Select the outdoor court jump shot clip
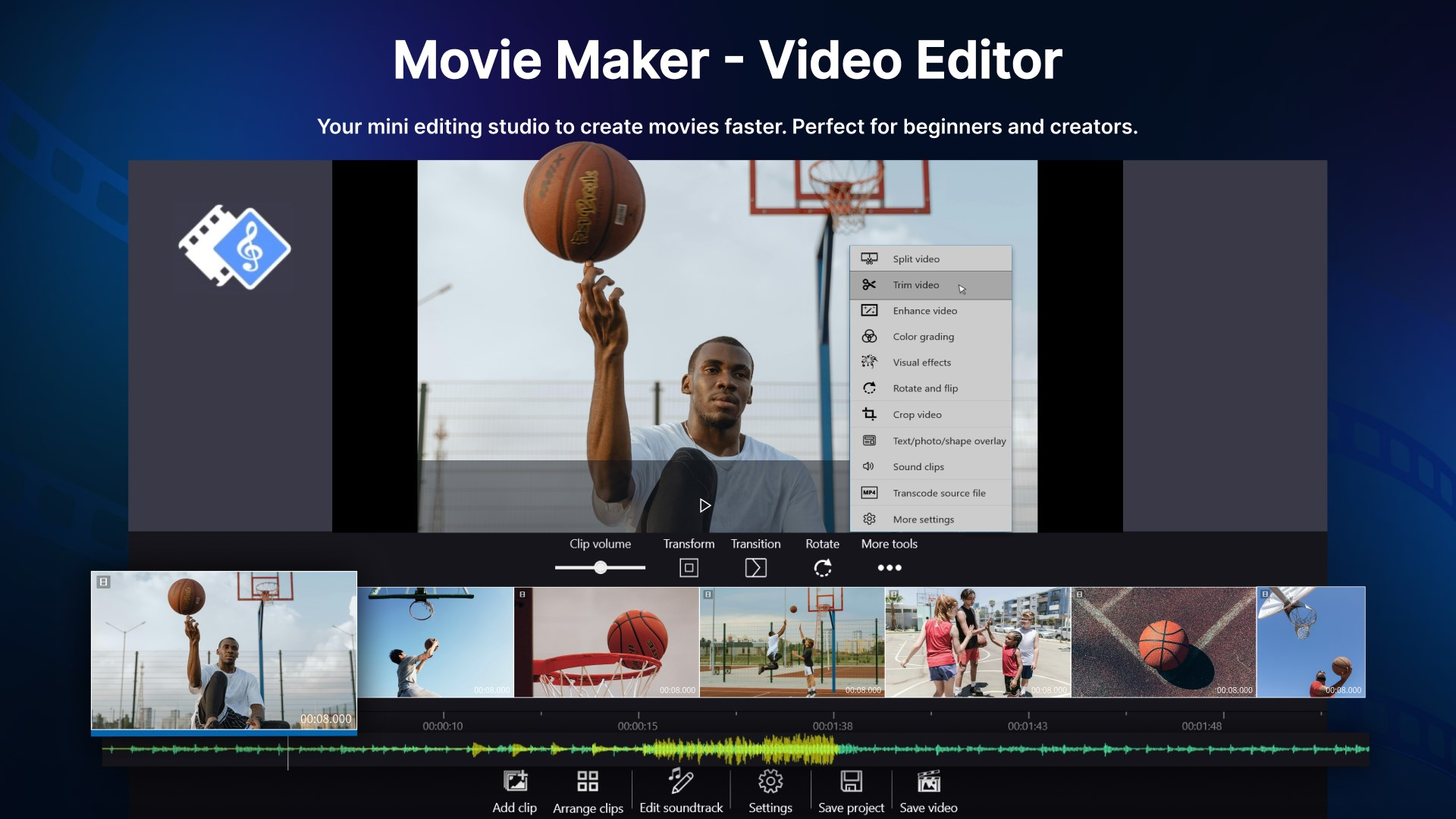The width and height of the screenshot is (1456, 819). [792, 642]
